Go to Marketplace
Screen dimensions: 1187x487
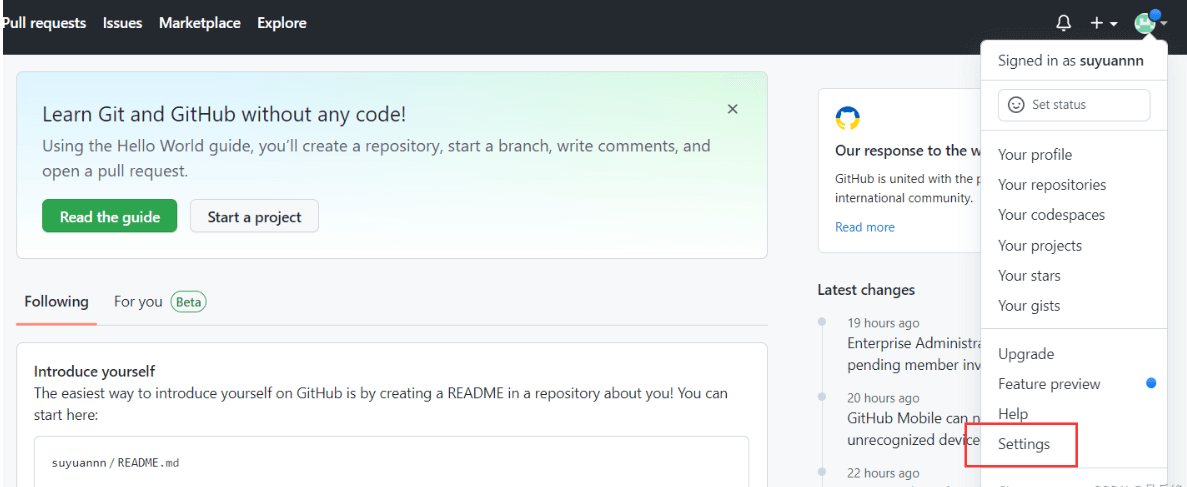(200, 23)
